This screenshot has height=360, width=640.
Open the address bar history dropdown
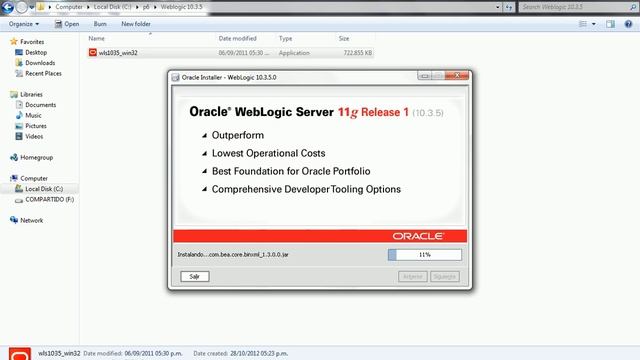pyautogui.click(x=498, y=7)
